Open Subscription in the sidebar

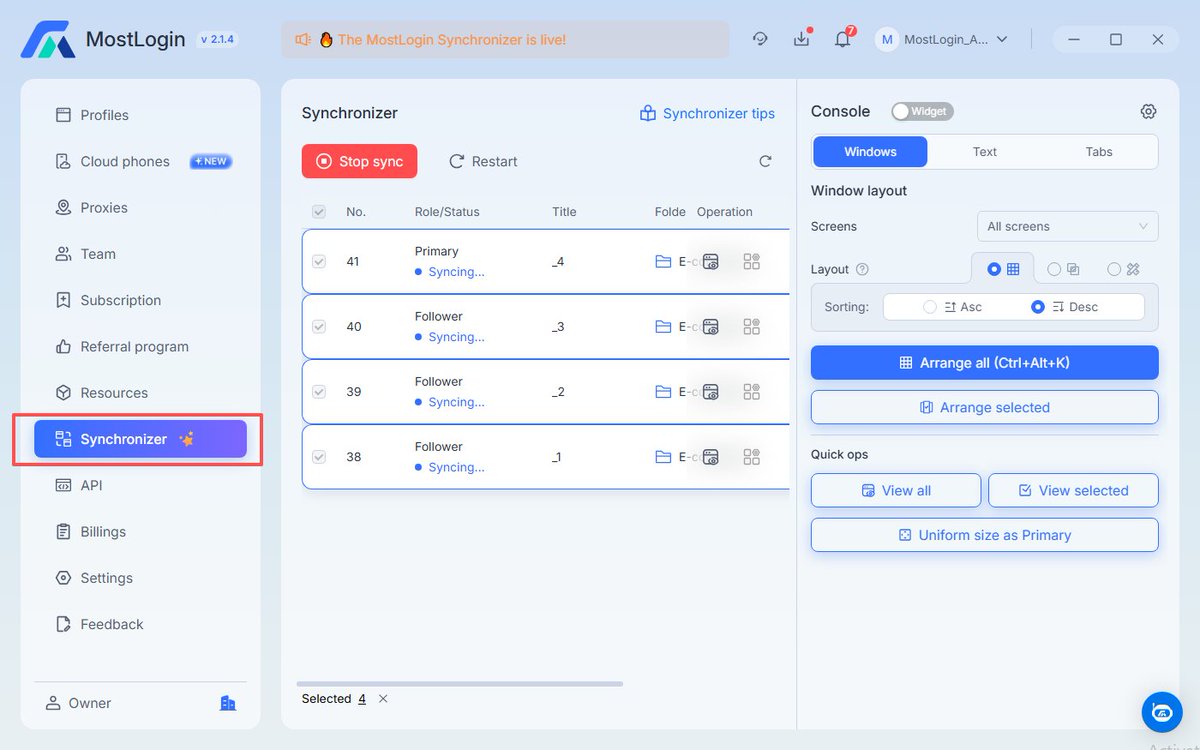tap(140, 300)
